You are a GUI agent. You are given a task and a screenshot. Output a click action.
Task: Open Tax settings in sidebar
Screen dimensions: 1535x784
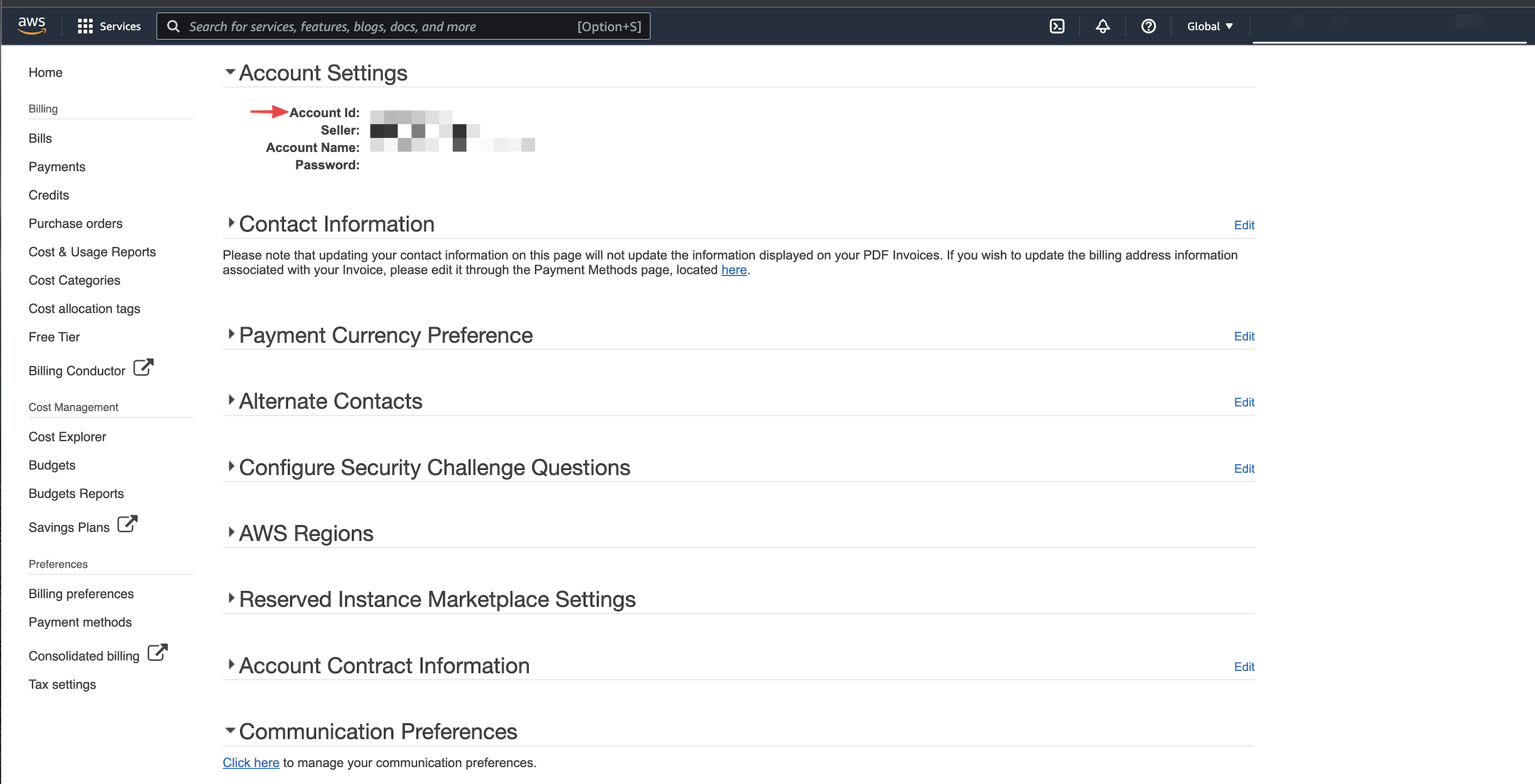coord(62,684)
